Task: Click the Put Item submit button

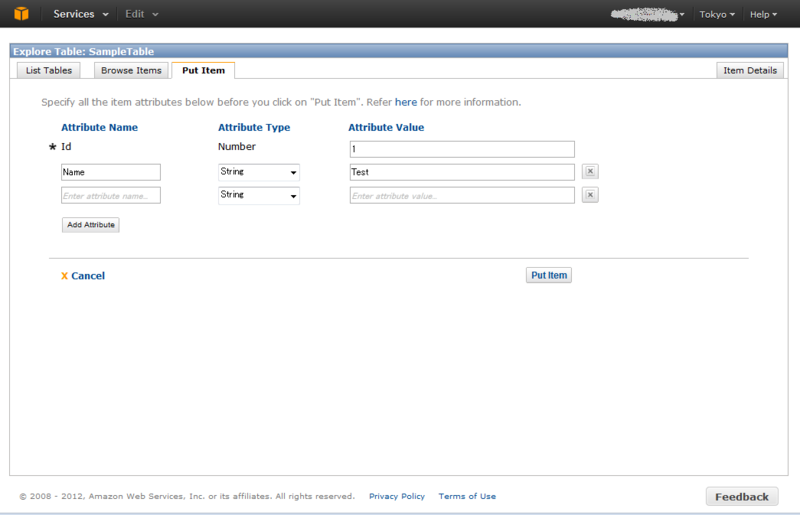Action: pyautogui.click(x=549, y=275)
